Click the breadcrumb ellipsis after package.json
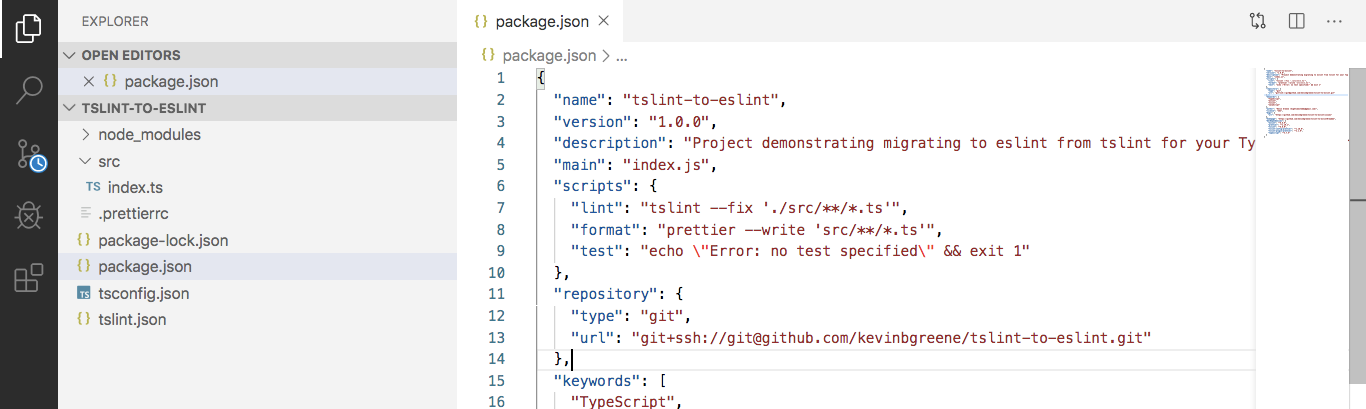Image resolution: width=1366 pixels, height=409 pixels. 622,56
